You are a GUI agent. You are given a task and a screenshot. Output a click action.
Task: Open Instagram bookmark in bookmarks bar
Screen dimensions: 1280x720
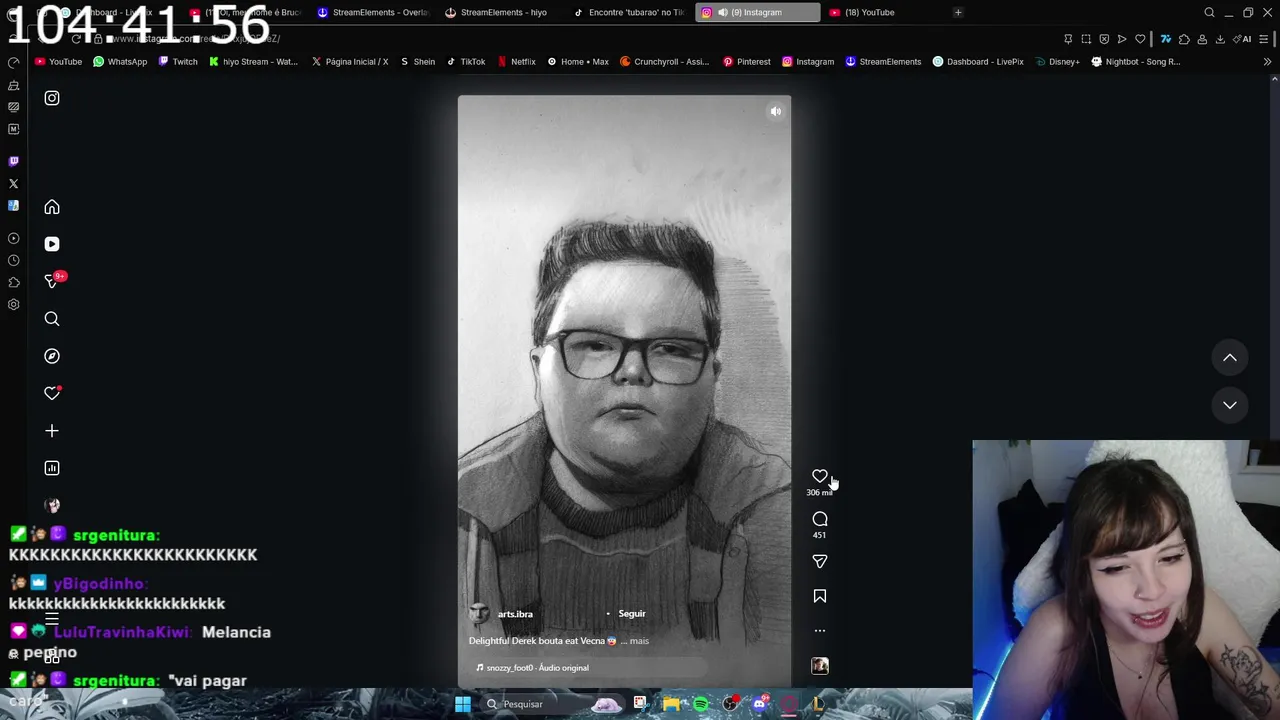pos(808,62)
